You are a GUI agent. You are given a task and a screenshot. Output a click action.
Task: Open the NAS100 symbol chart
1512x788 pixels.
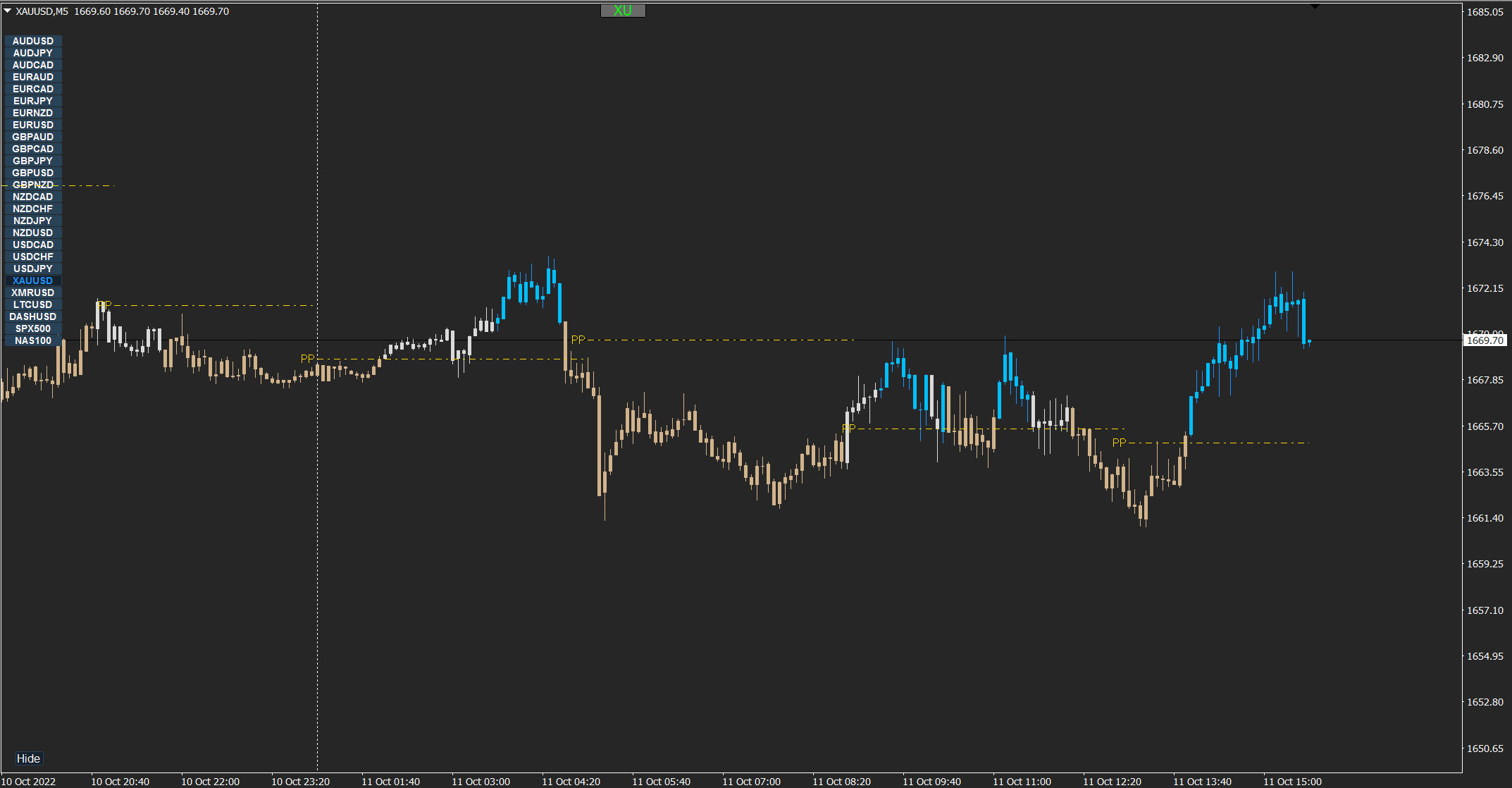tap(33, 340)
